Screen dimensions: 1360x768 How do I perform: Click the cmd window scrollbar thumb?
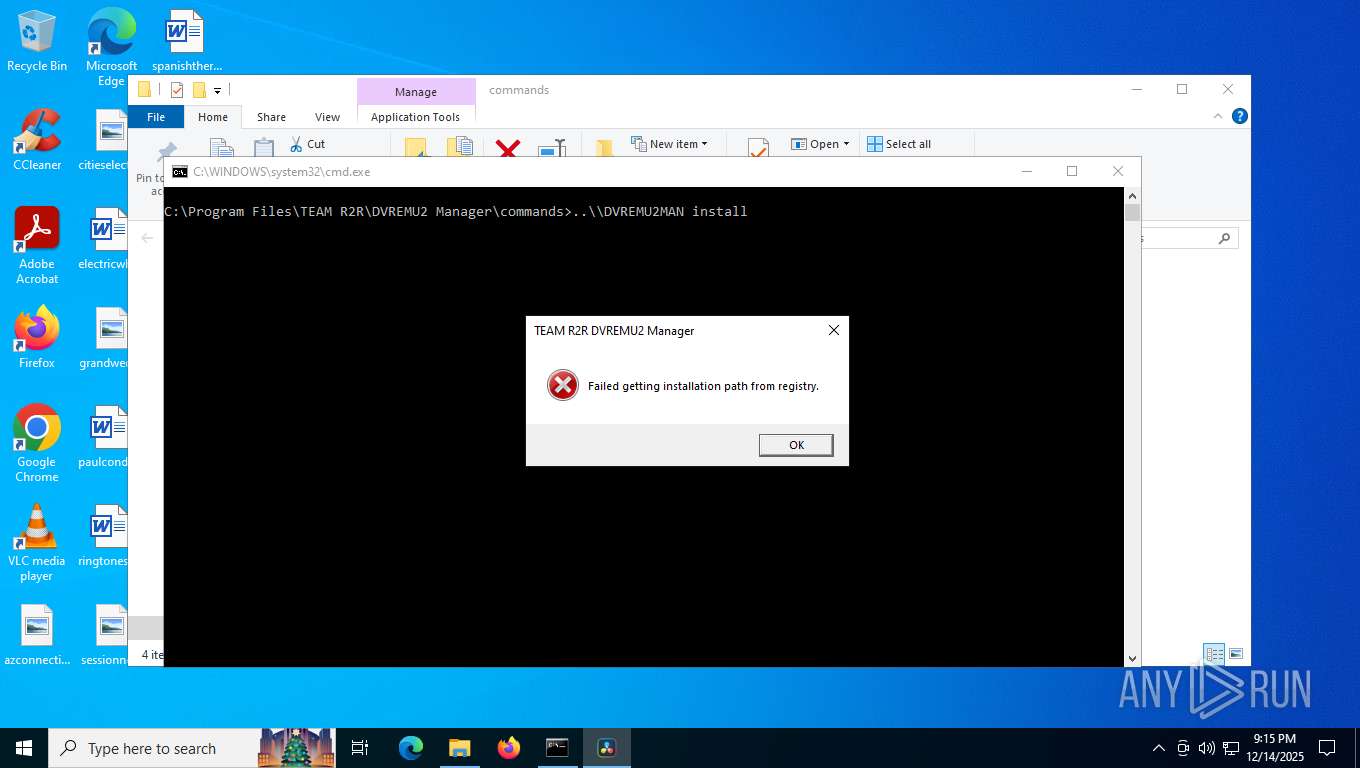1132,213
